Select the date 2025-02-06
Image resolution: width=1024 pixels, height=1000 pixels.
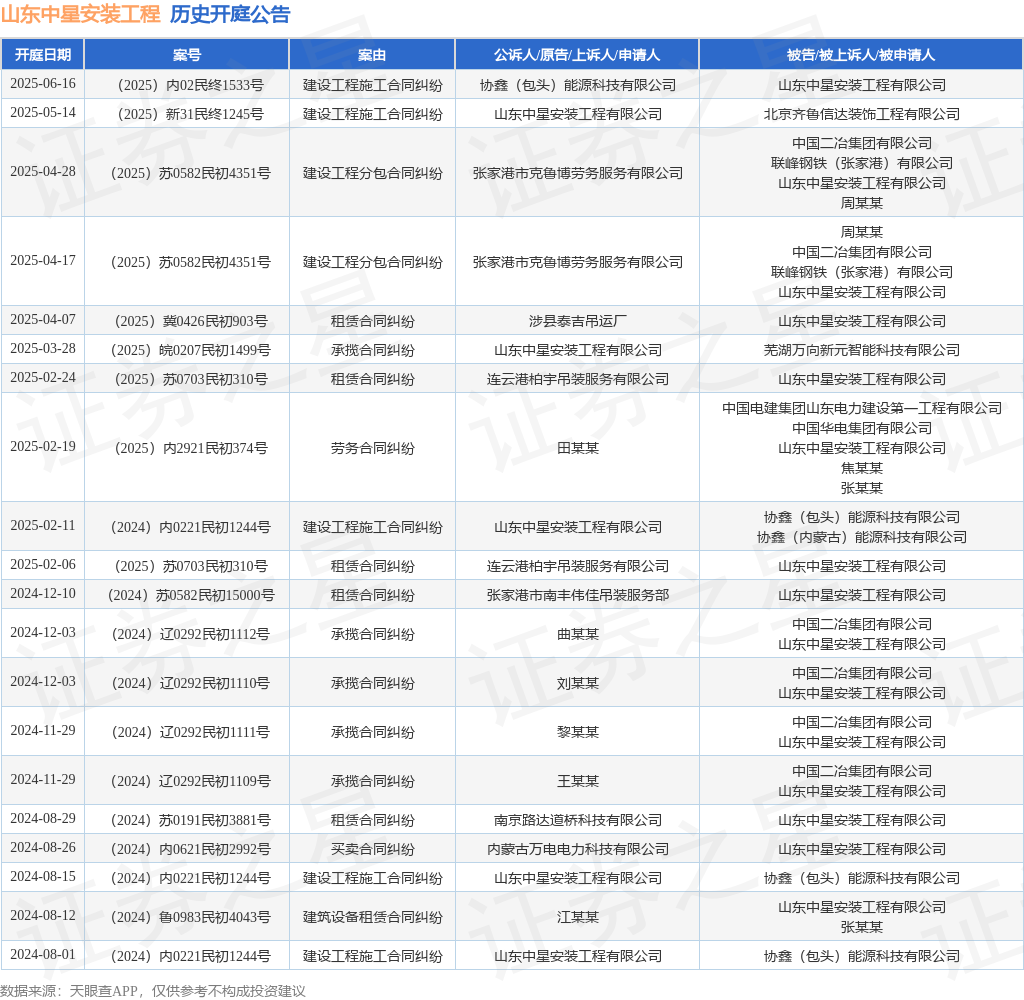[43, 564]
